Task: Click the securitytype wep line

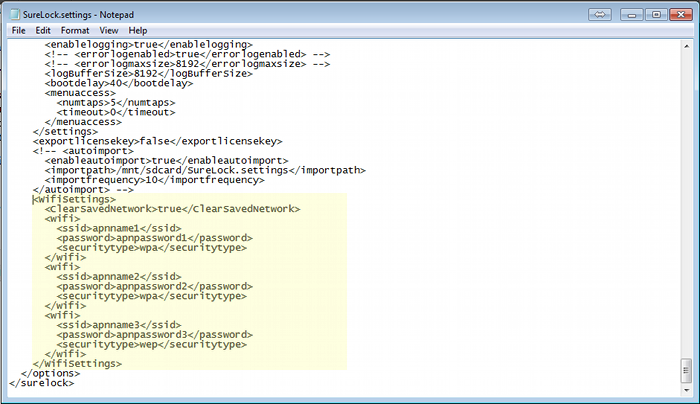Action: point(152,344)
